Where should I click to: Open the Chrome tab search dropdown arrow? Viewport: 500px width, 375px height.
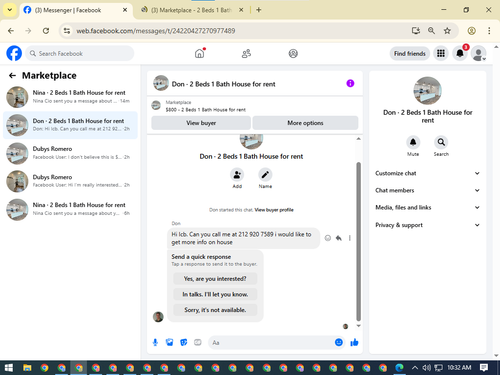click(10, 10)
